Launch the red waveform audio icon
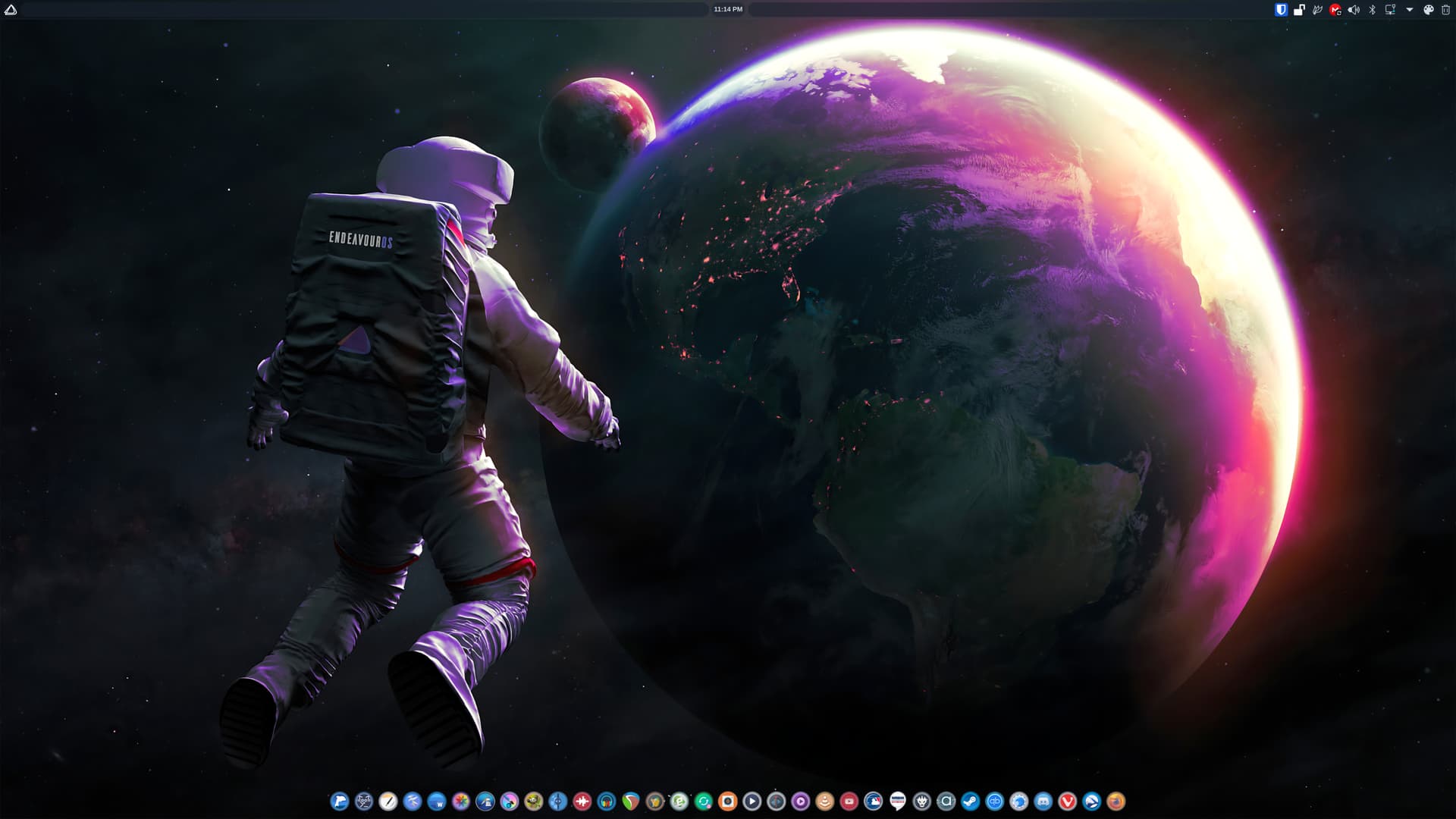 coord(582,801)
